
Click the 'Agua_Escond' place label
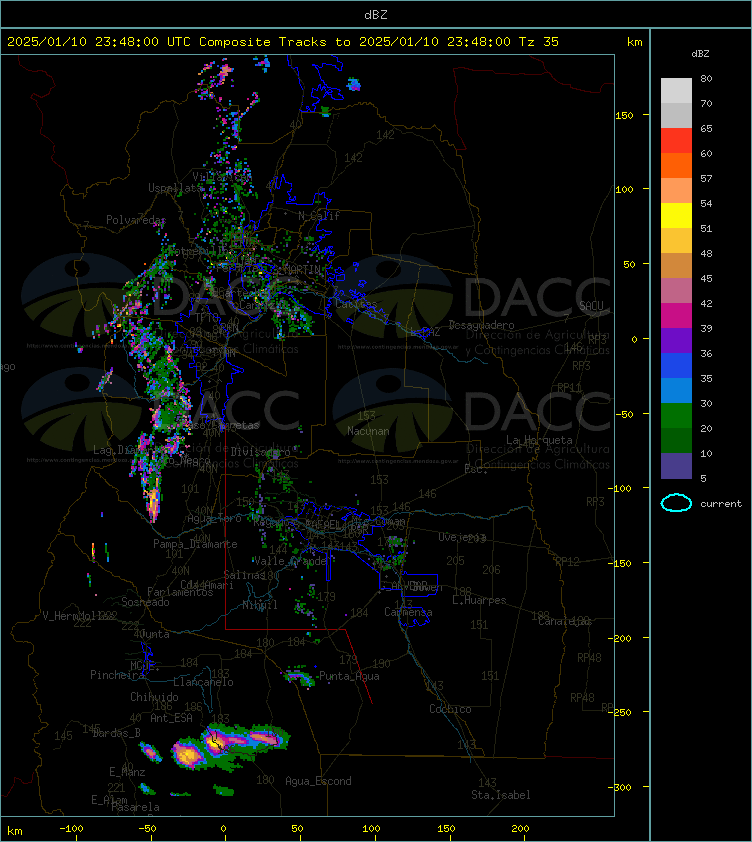318,781
